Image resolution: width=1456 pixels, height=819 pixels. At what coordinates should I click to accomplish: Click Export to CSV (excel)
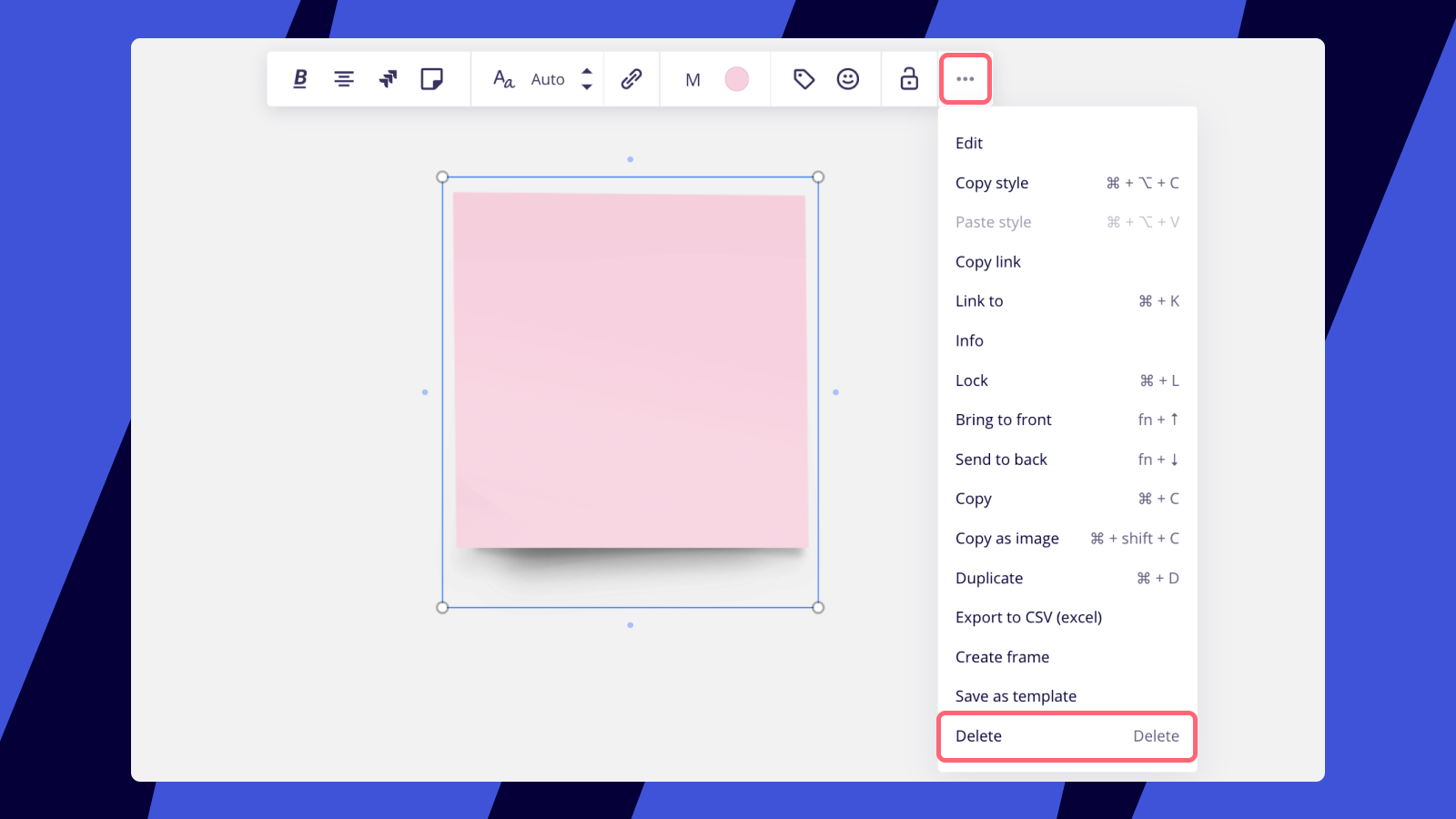coord(1028,617)
